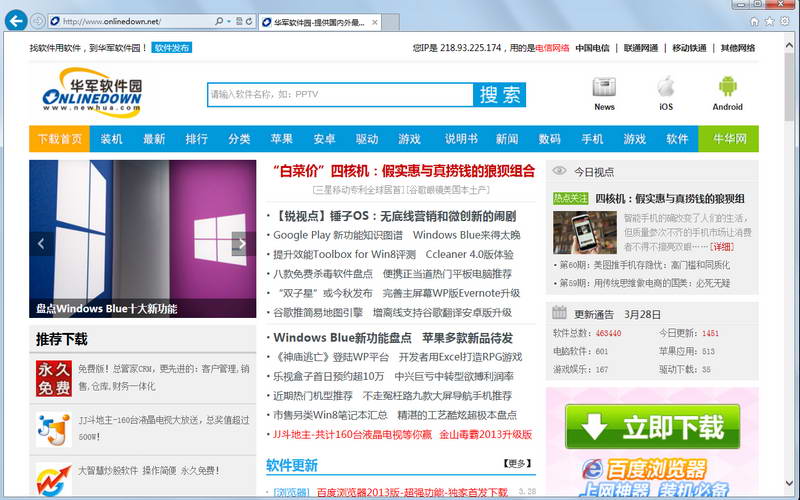Focus the software name search box
This screenshot has width=800, height=500.
click(340, 94)
